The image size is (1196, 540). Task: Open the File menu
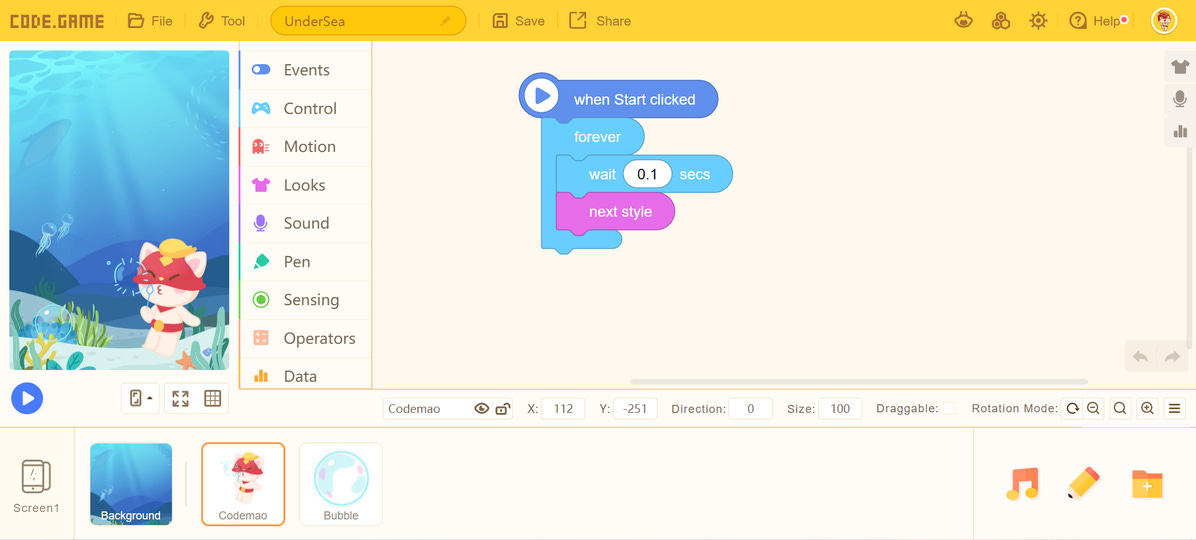[x=150, y=21]
